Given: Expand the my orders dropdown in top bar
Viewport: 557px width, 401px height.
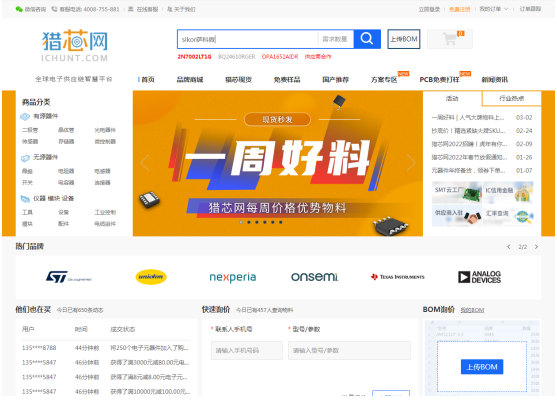Looking at the screenshot, I should pos(494,9).
